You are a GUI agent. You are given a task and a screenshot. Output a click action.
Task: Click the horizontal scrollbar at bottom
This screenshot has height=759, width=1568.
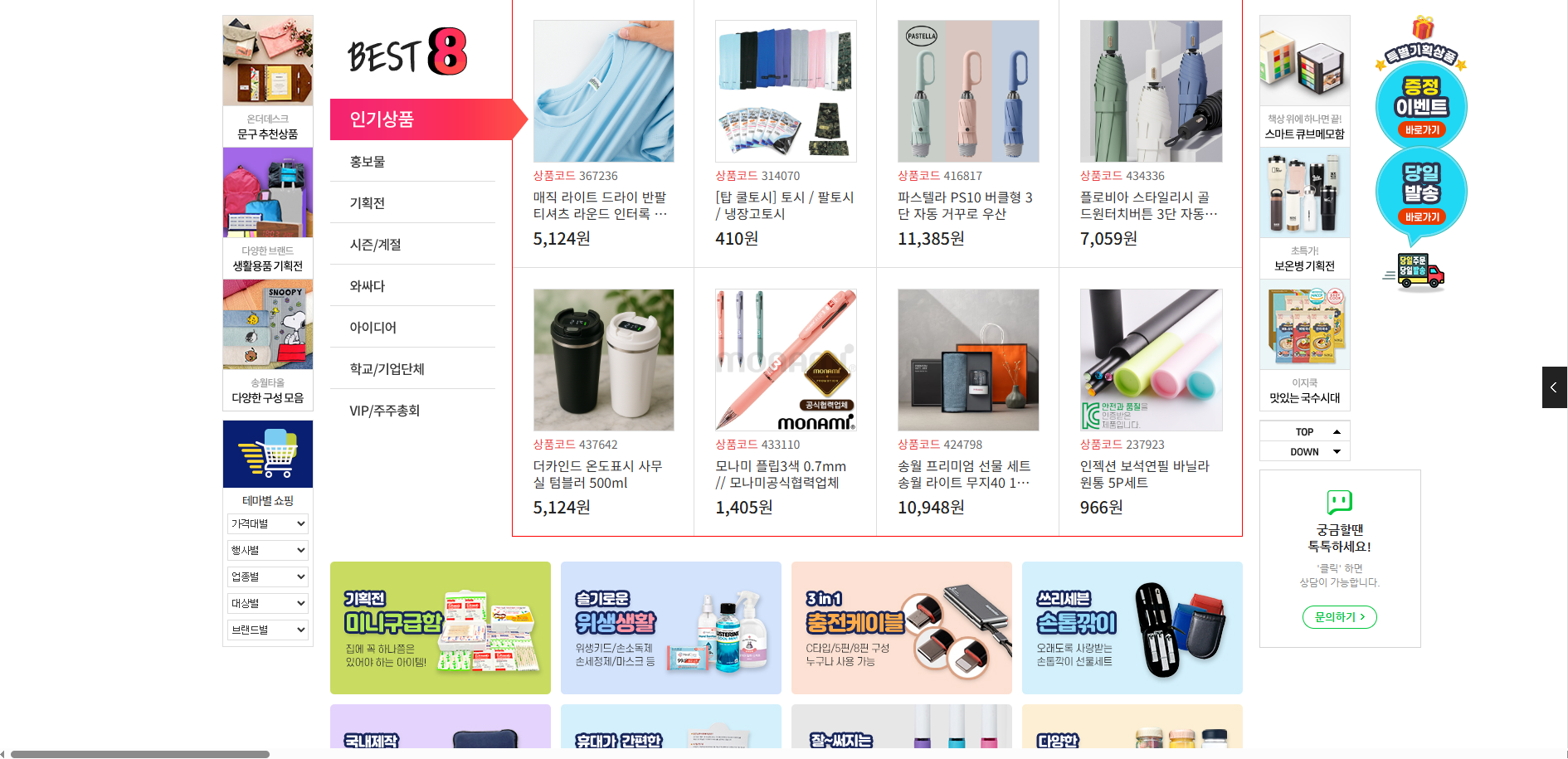(140, 754)
